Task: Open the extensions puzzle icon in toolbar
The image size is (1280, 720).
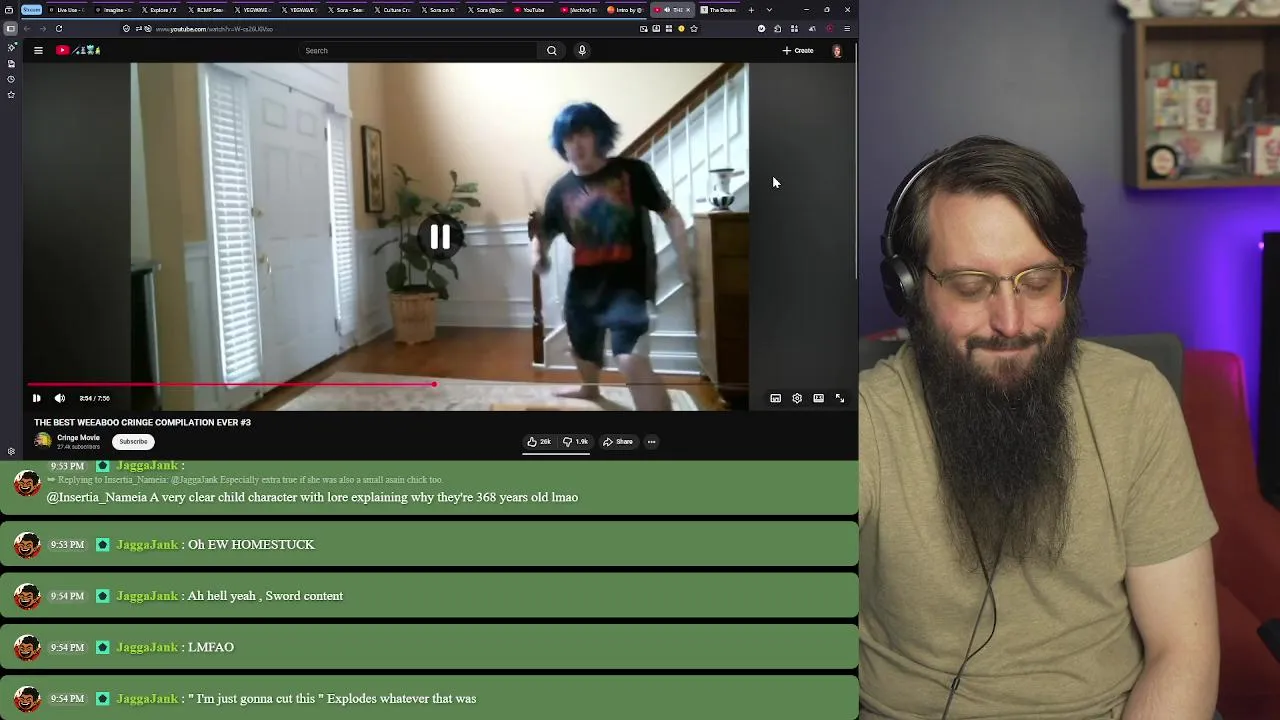Action: pyautogui.click(x=777, y=29)
